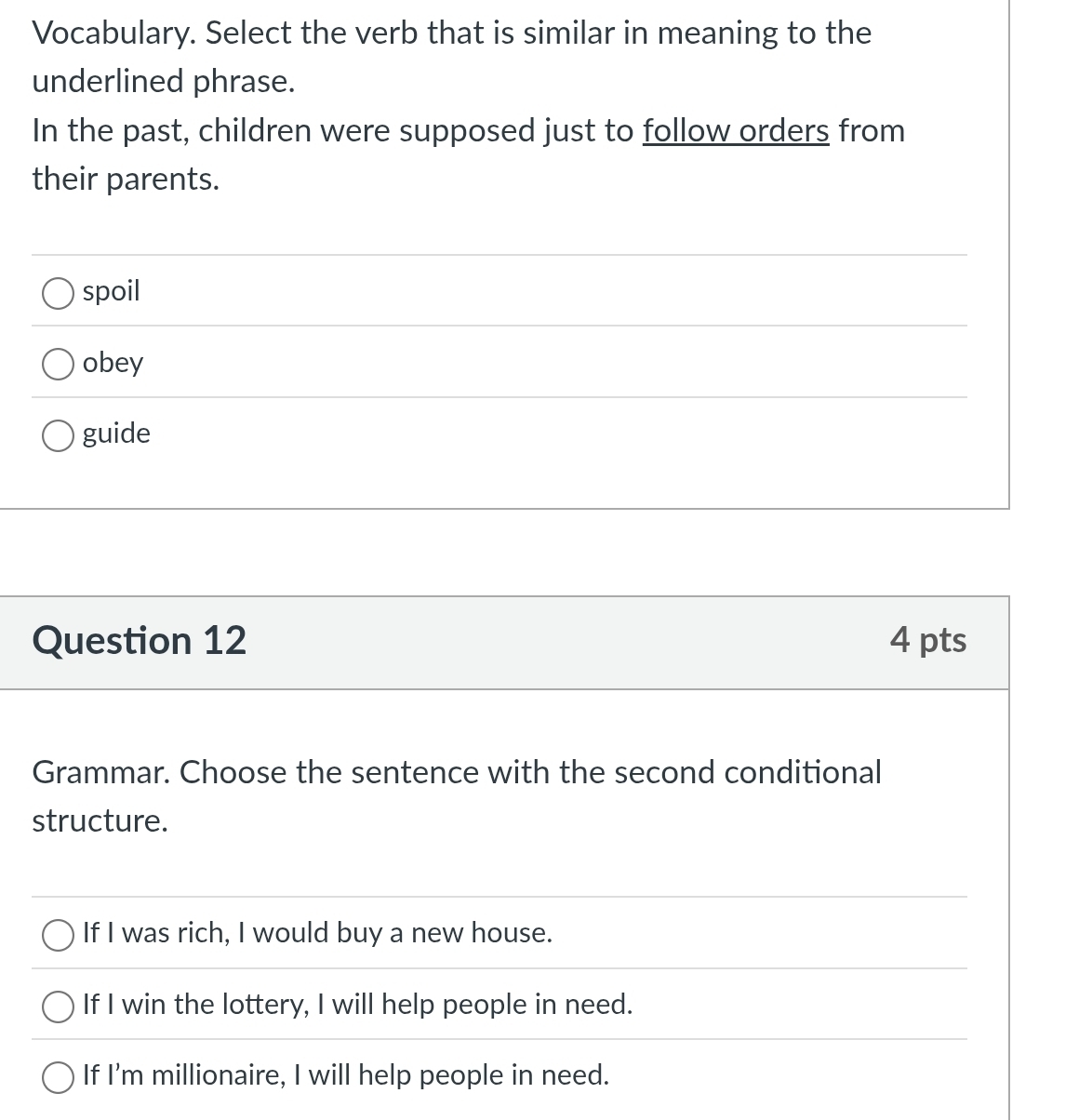The height and width of the screenshot is (1120, 1079).
Task: Choose the radio circle beside "obey"
Action: pos(58,364)
